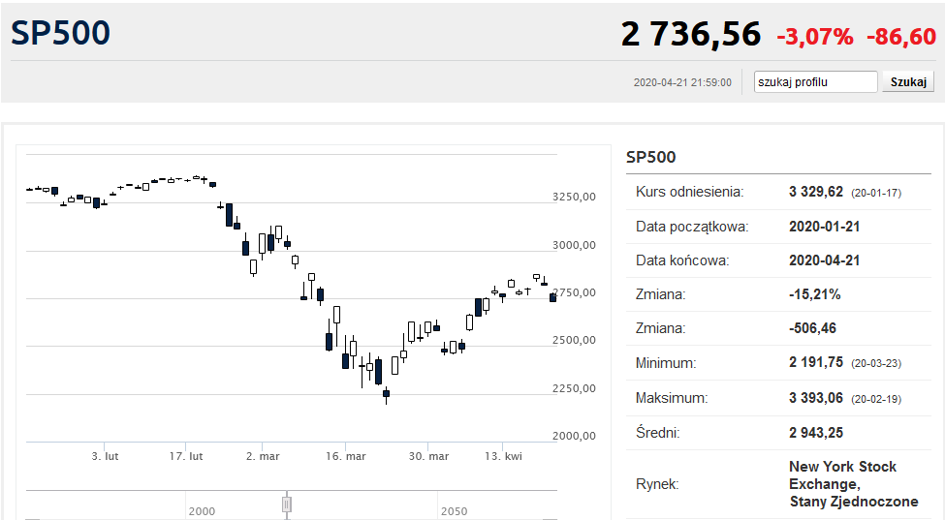The height and width of the screenshot is (520, 945).
Task: Select the Kurs odniesienia value 3 329,62
Action: tap(816, 192)
